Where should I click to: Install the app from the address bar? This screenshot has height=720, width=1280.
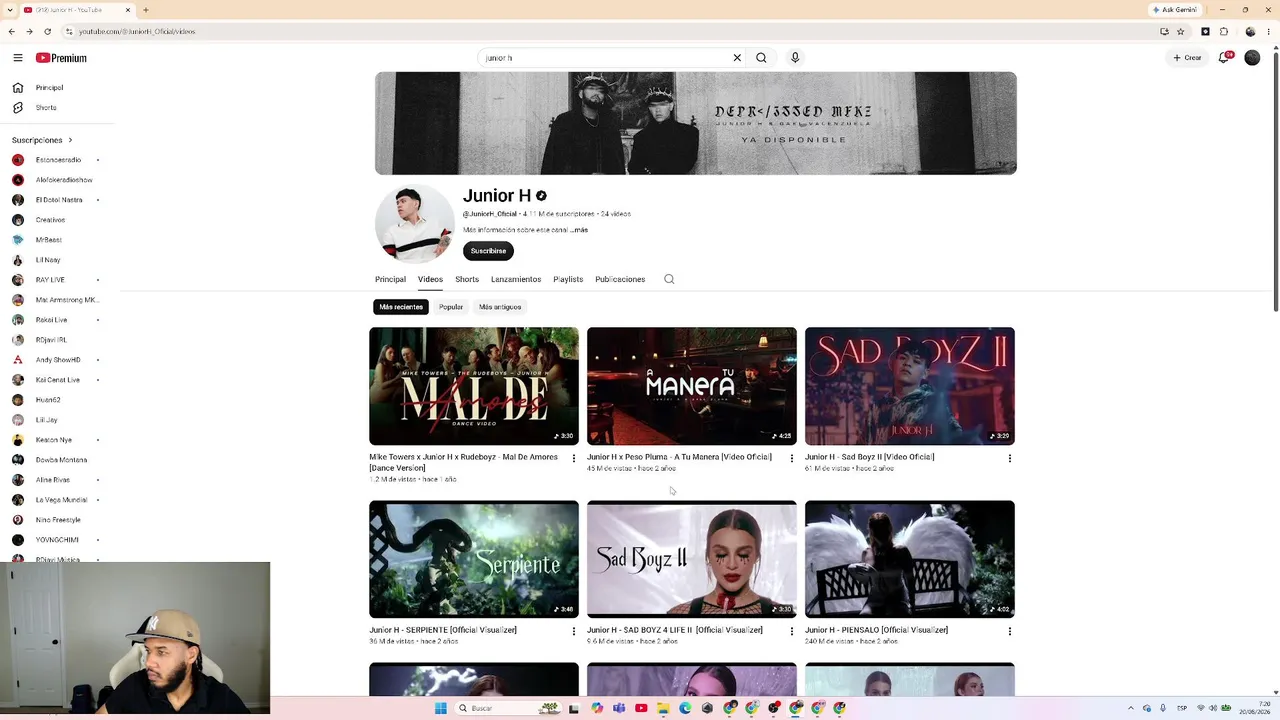coord(1164,31)
